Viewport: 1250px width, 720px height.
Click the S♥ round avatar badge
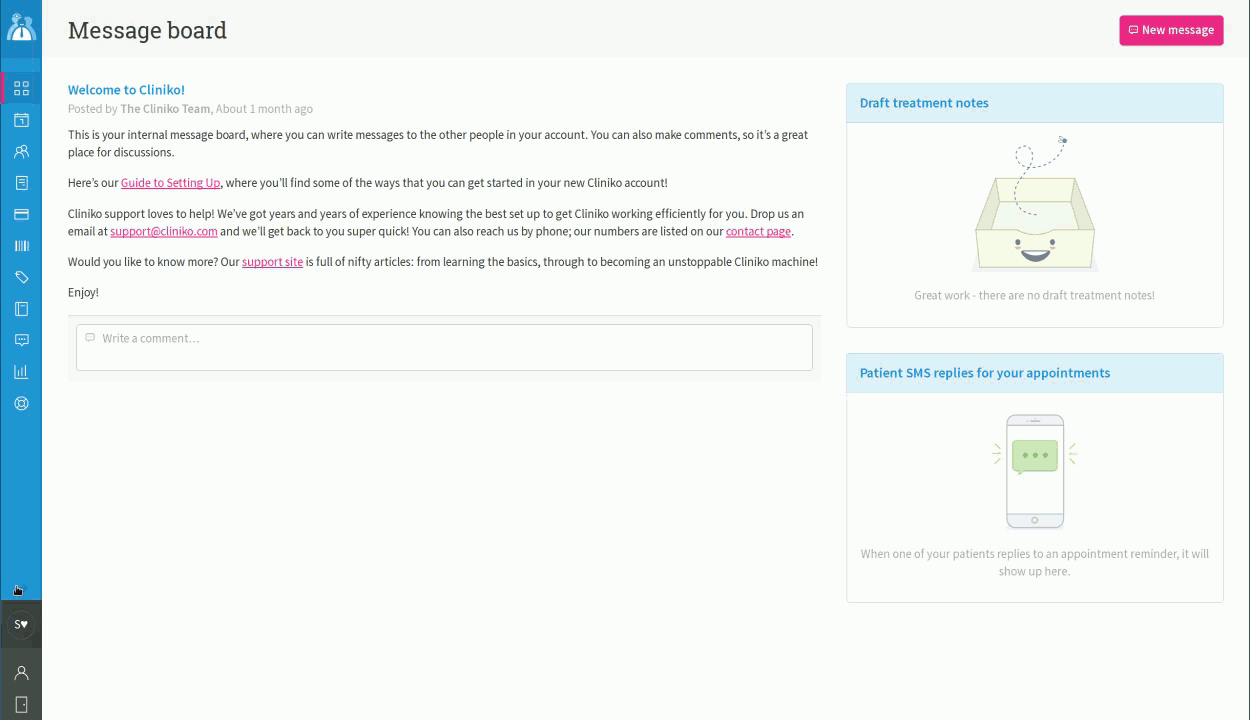[21, 625]
